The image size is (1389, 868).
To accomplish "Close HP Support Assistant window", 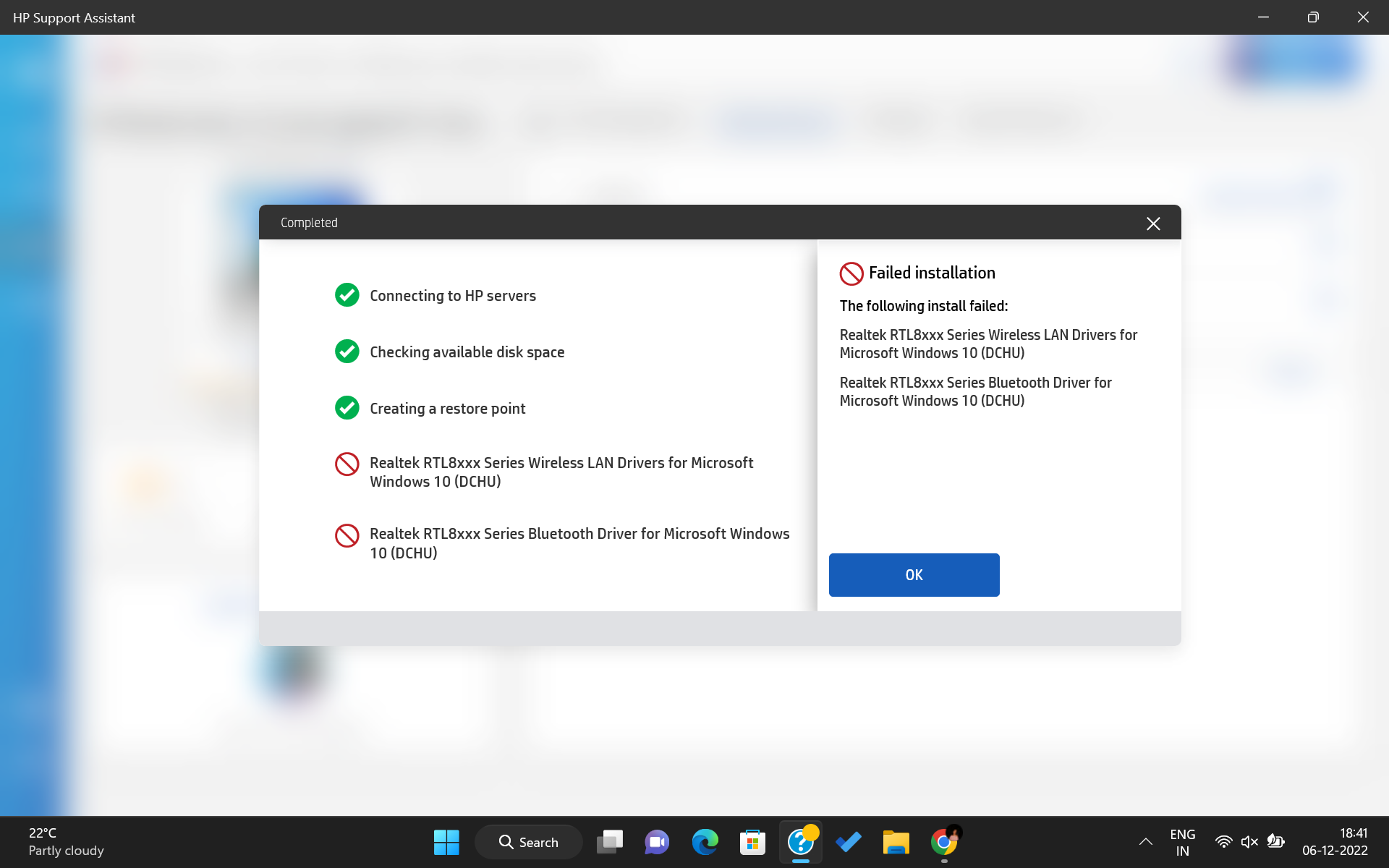I will (x=1363, y=17).
